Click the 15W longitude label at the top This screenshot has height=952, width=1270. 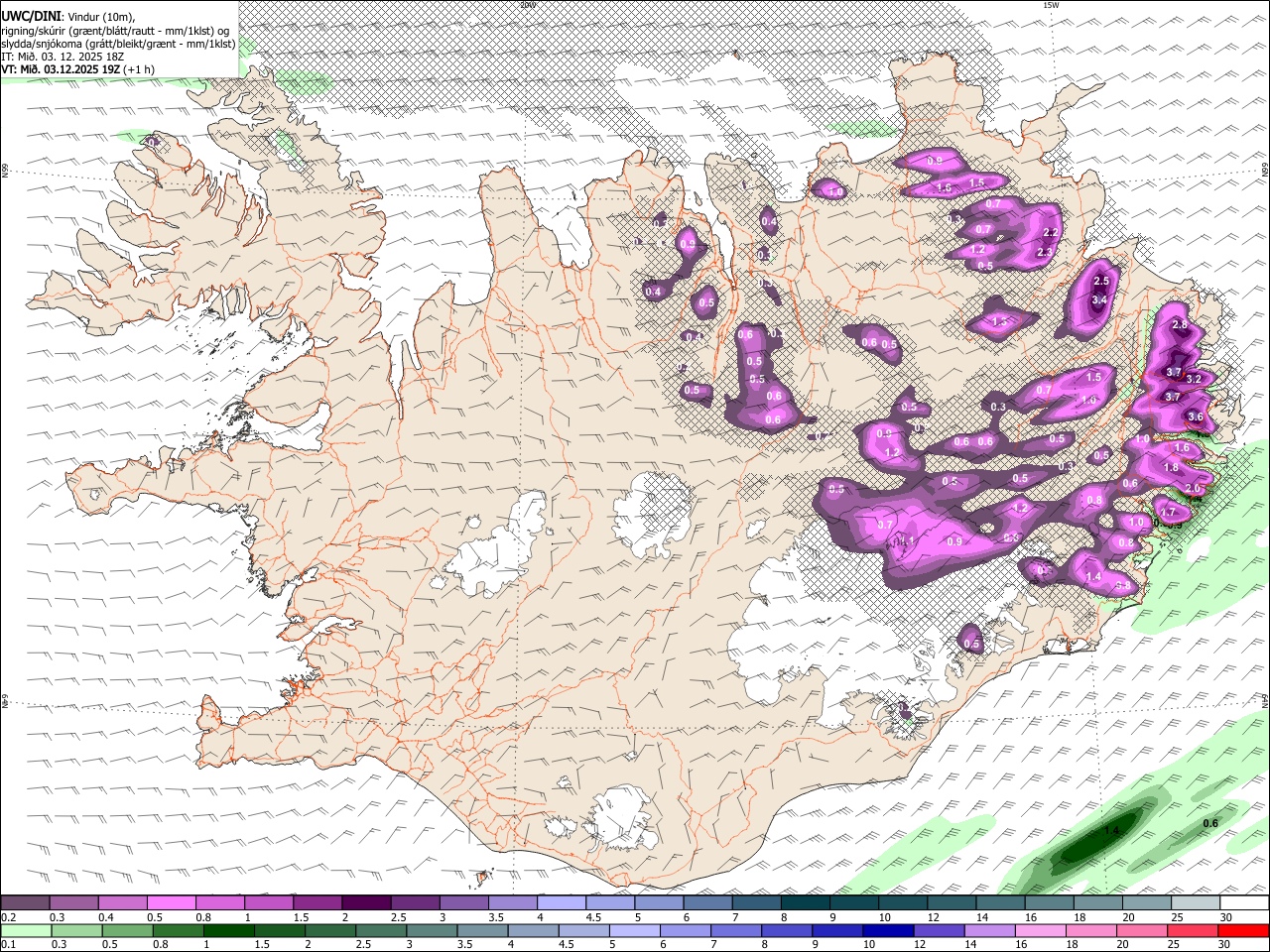tap(1051, 5)
